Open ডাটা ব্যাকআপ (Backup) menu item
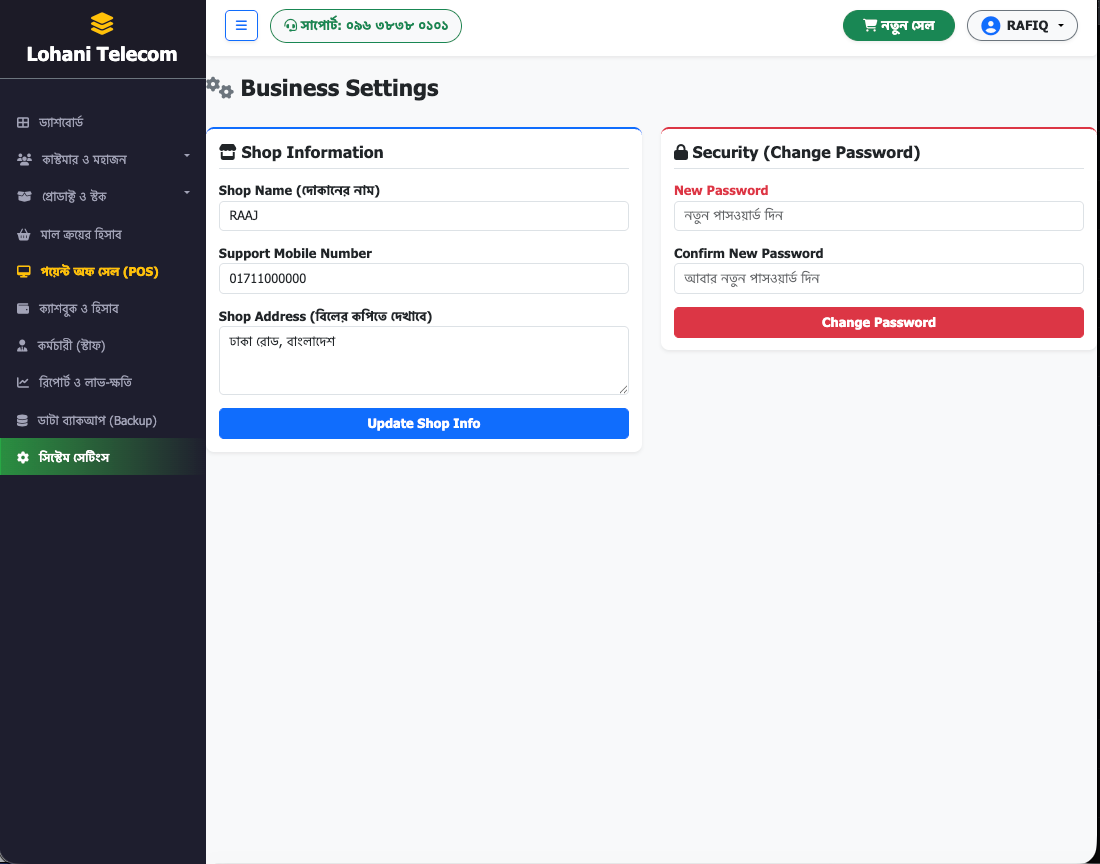Viewport: 1100px width, 864px height. pyautogui.click(x=97, y=421)
